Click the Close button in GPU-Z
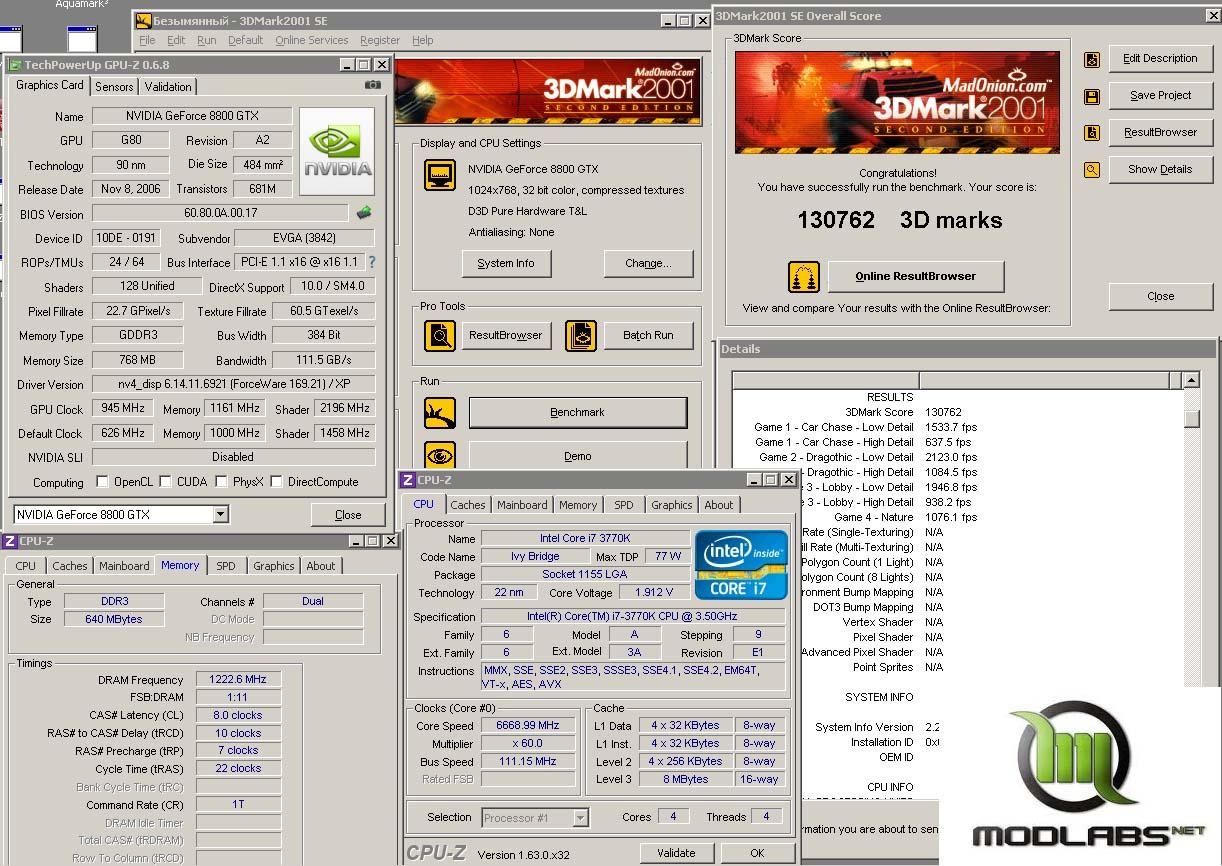 [348, 516]
